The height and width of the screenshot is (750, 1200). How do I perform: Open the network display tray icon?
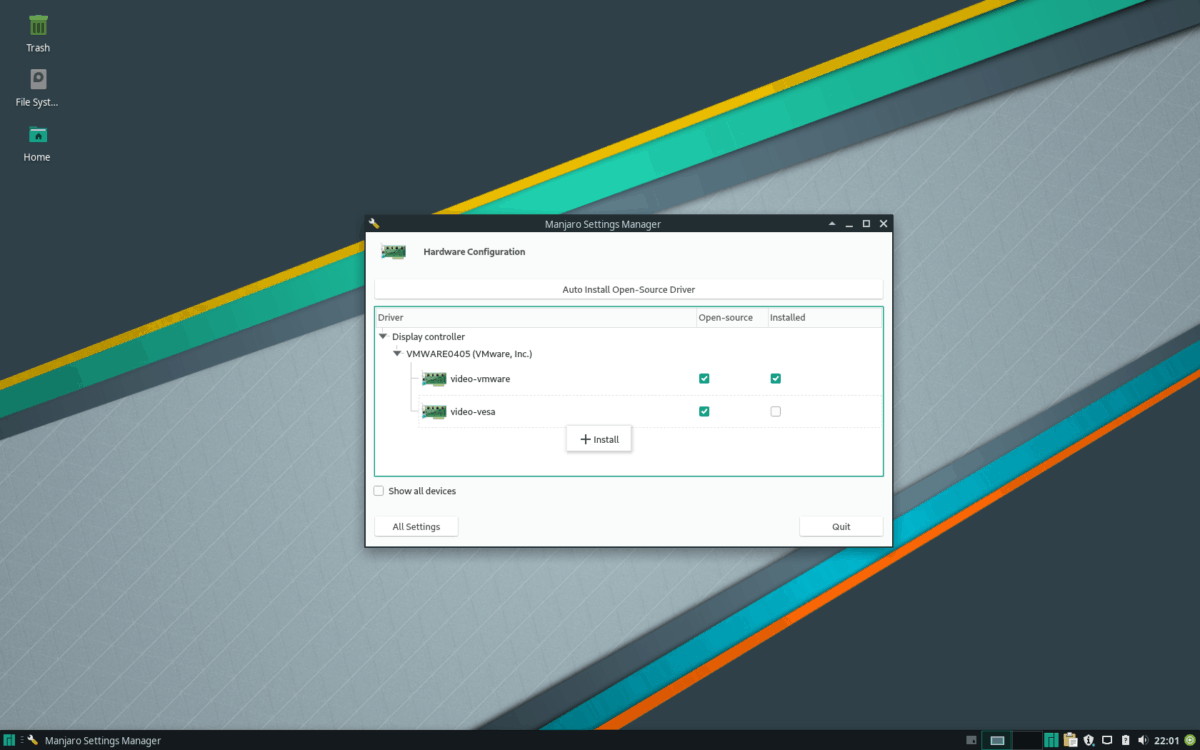pos(1107,739)
